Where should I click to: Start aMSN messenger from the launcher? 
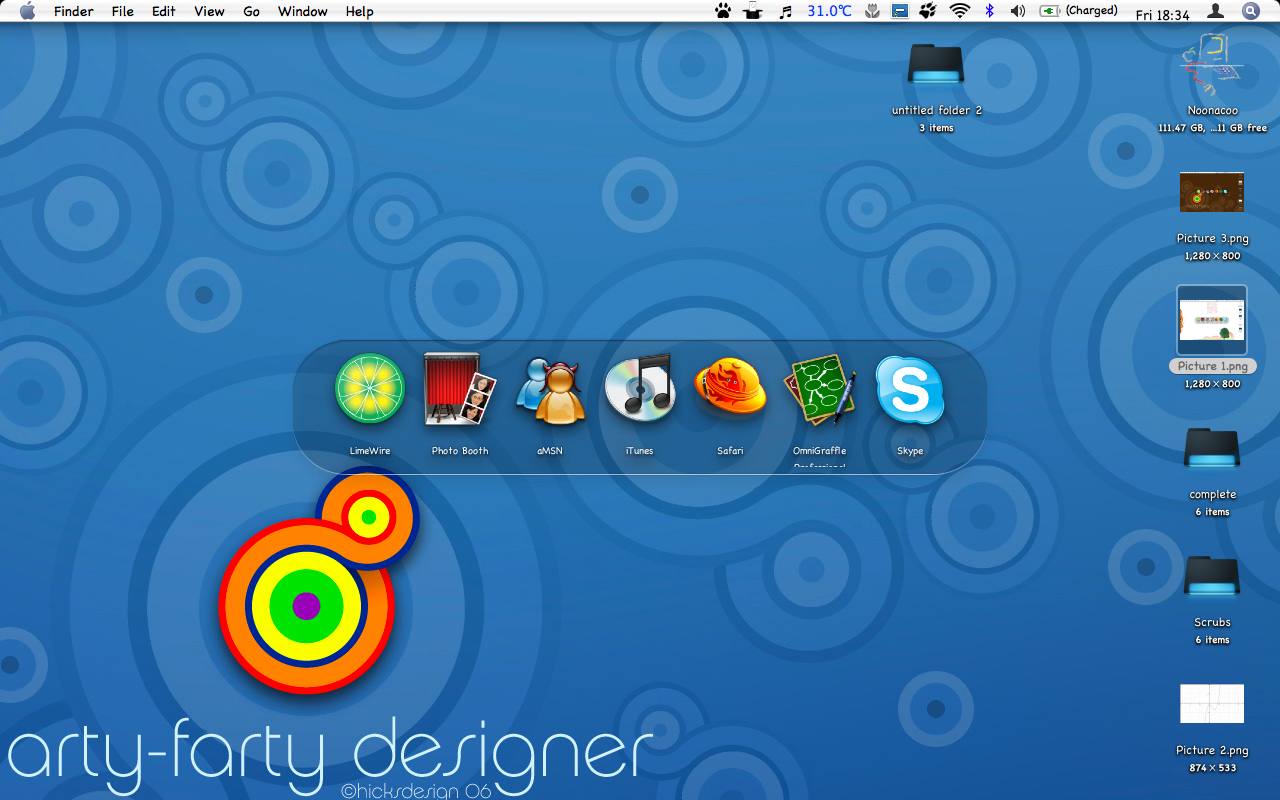(x=550, y=390)
